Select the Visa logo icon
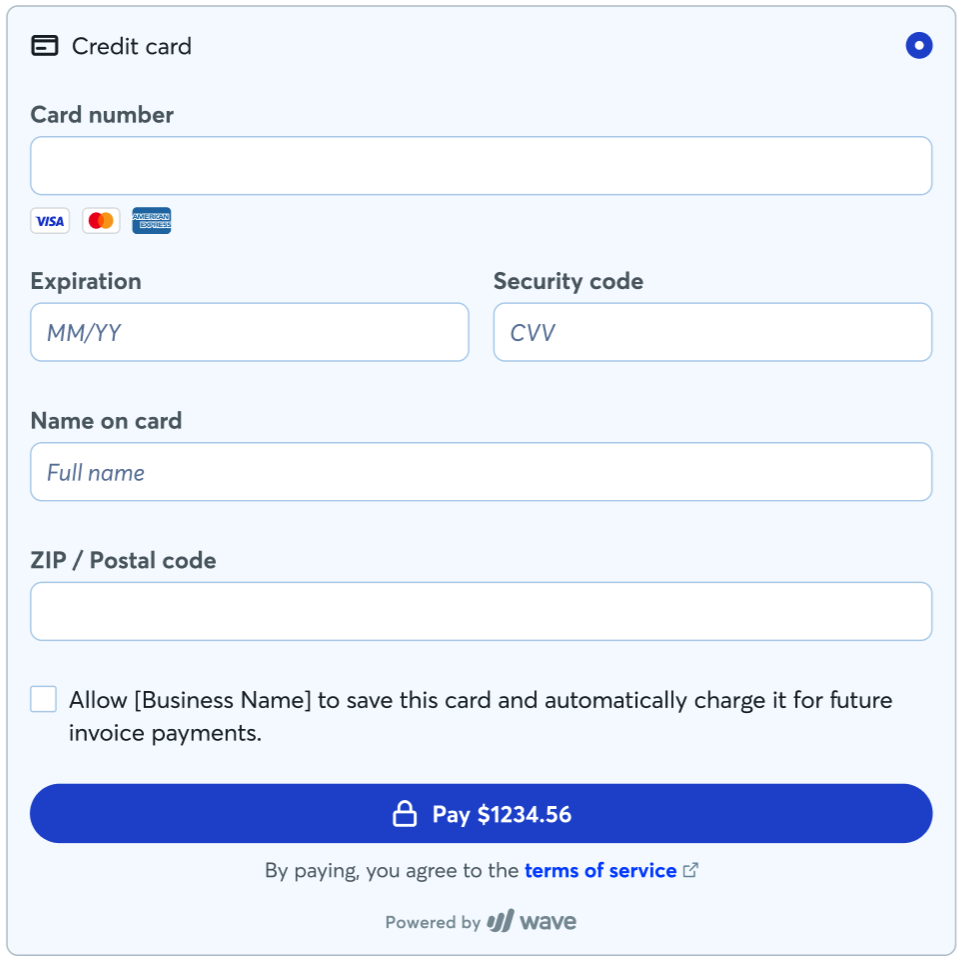The width and height of the screenshot is (963, 961). click(x=50, y=220)
